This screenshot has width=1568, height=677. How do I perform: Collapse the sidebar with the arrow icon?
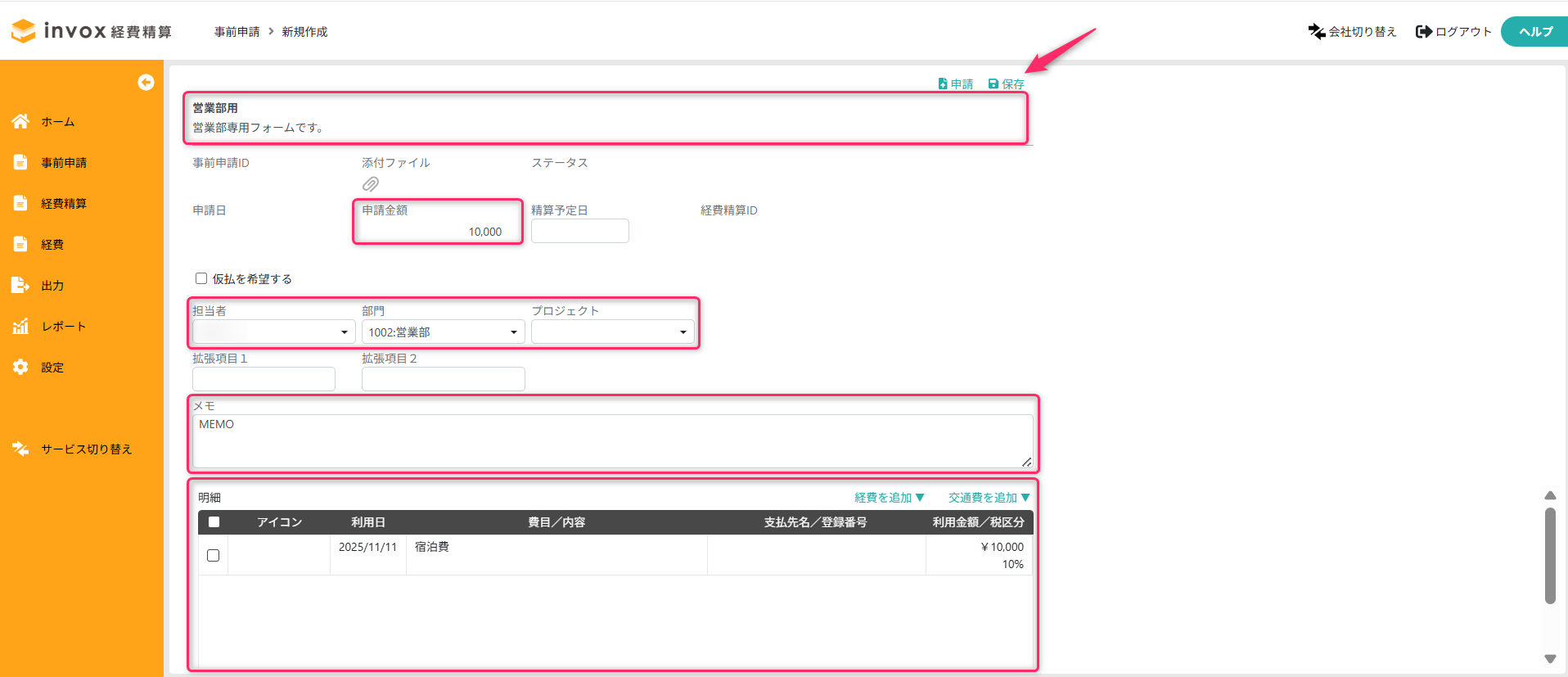pos(146,82)
